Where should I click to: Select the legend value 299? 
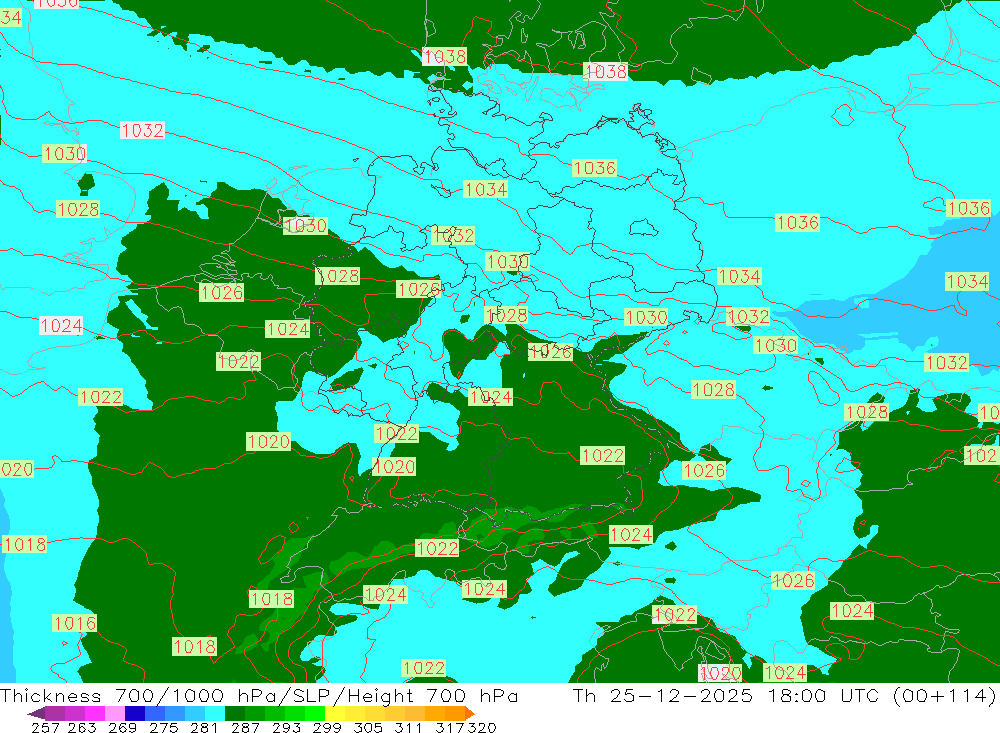[327, 727]
